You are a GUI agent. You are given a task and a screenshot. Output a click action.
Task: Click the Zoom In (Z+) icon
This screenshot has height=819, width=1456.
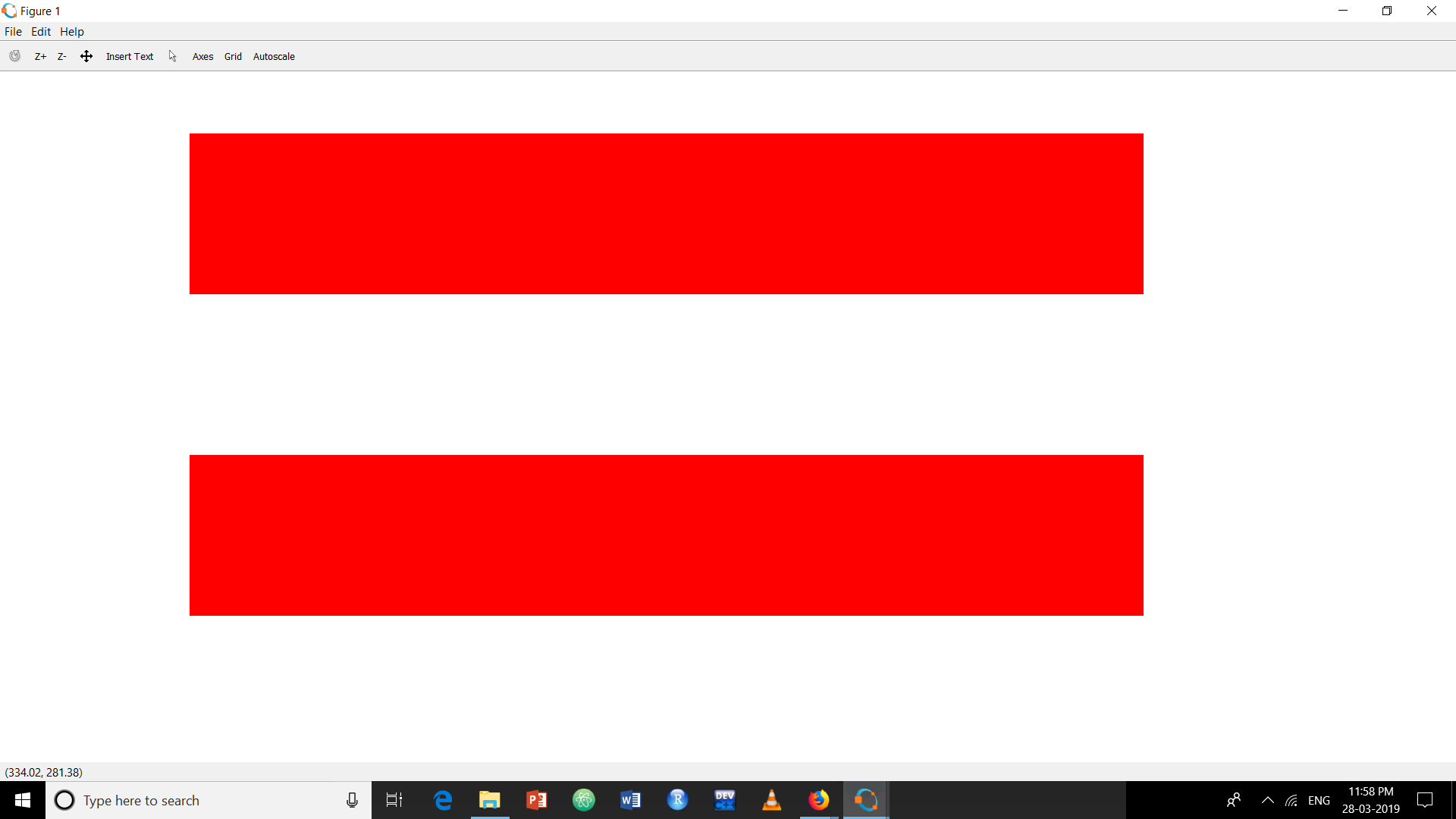(40, 56)
